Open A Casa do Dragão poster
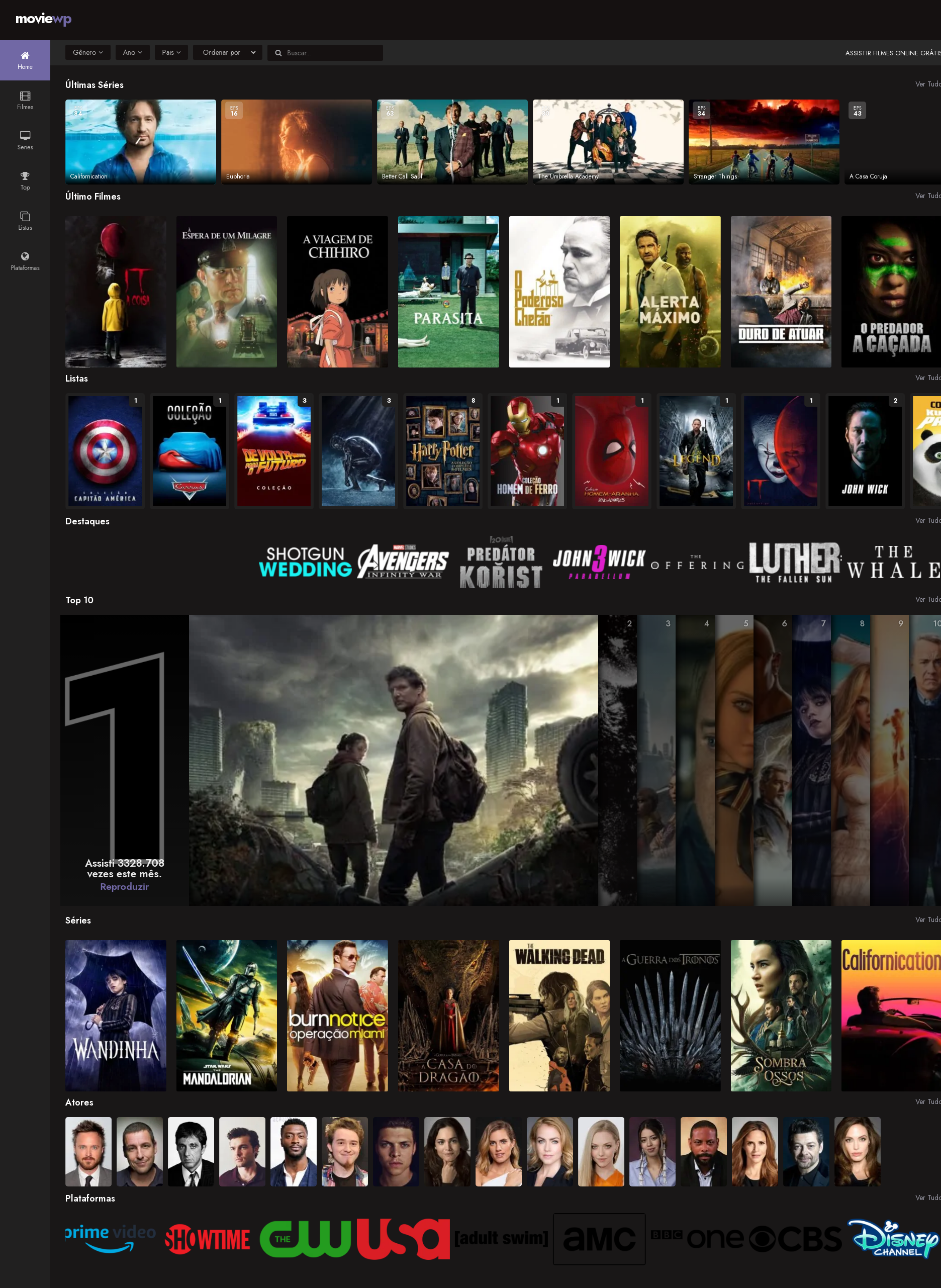The height and width of the screenshot is (1288, 941). pos(448,1016)
